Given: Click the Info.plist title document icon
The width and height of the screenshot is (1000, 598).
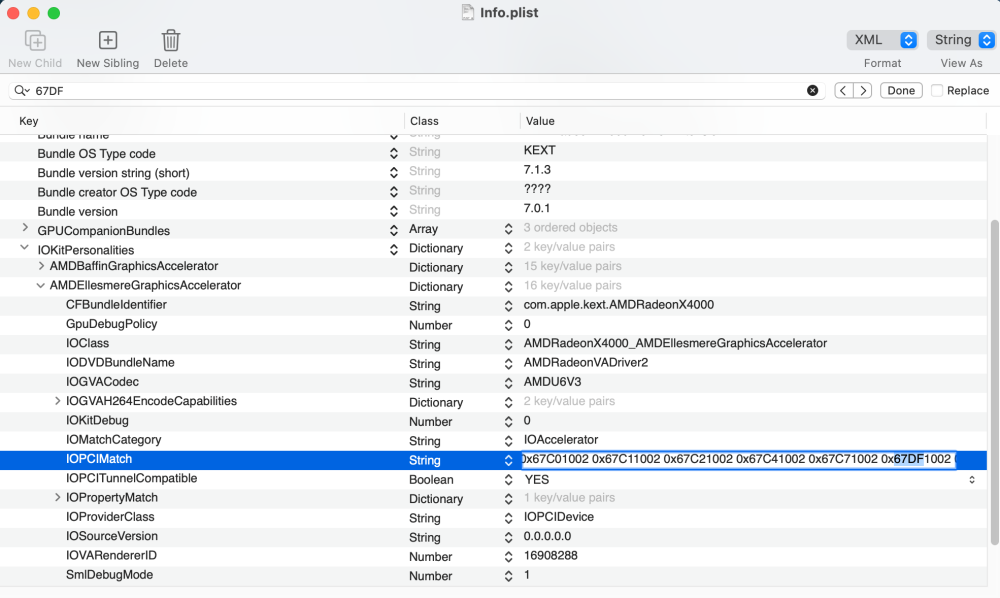Looking at the screenshot, I should click(467, 13).
